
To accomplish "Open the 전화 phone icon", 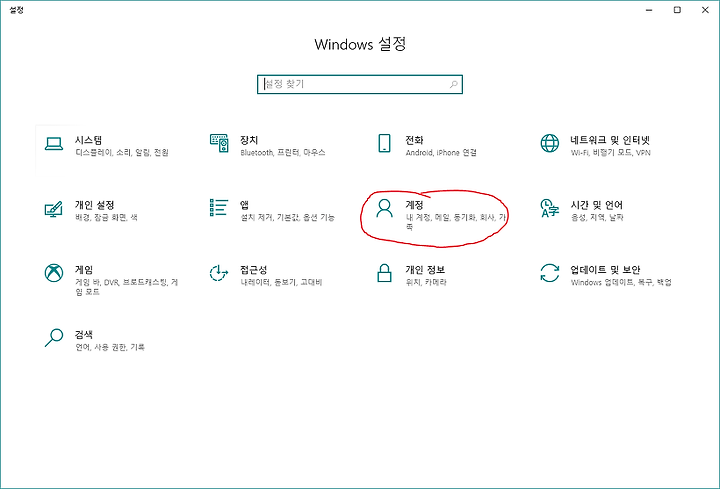I will pos(384,143).
